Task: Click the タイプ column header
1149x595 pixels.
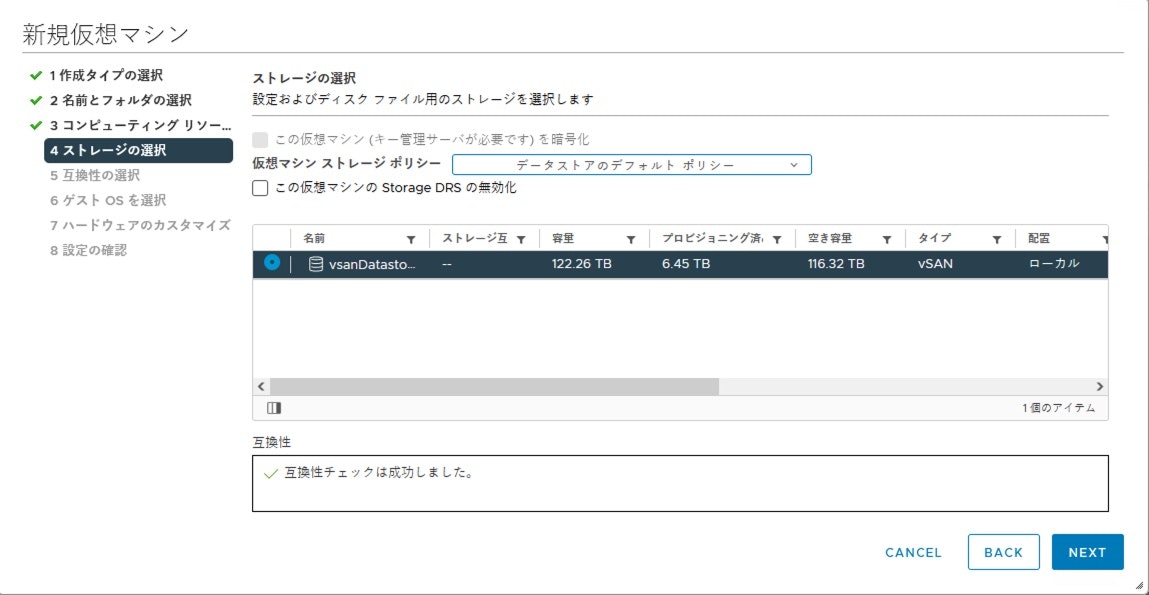Action: click(x=935, y=239)
